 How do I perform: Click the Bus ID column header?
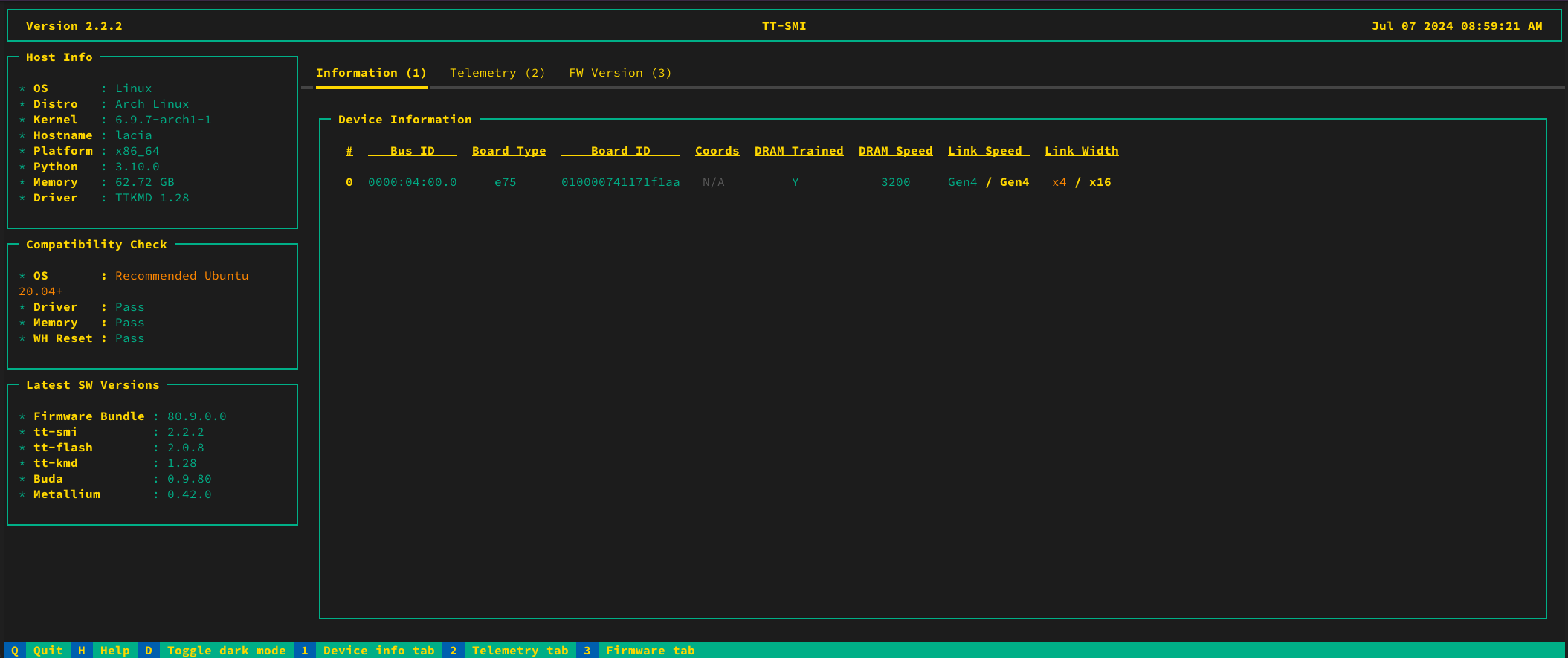click(x=412, y=151)
